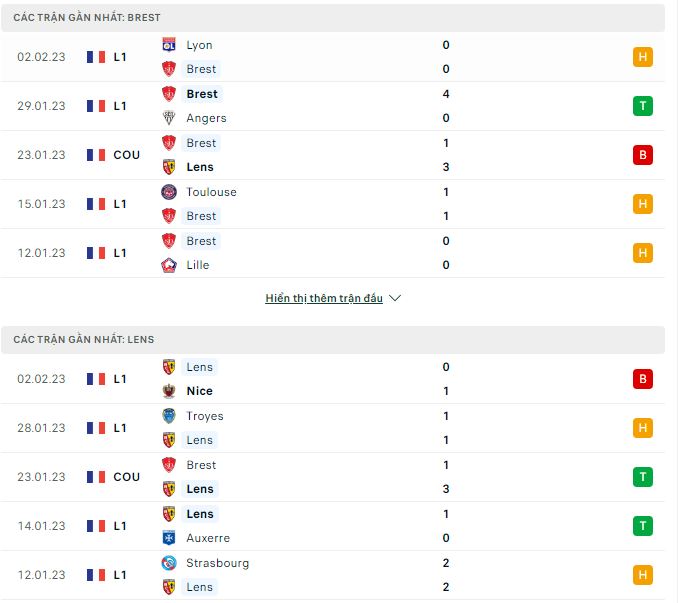This screenshot has width=678, height=603.
Task: Click the Toulouse club crest icon
Action: click(169, 192)
